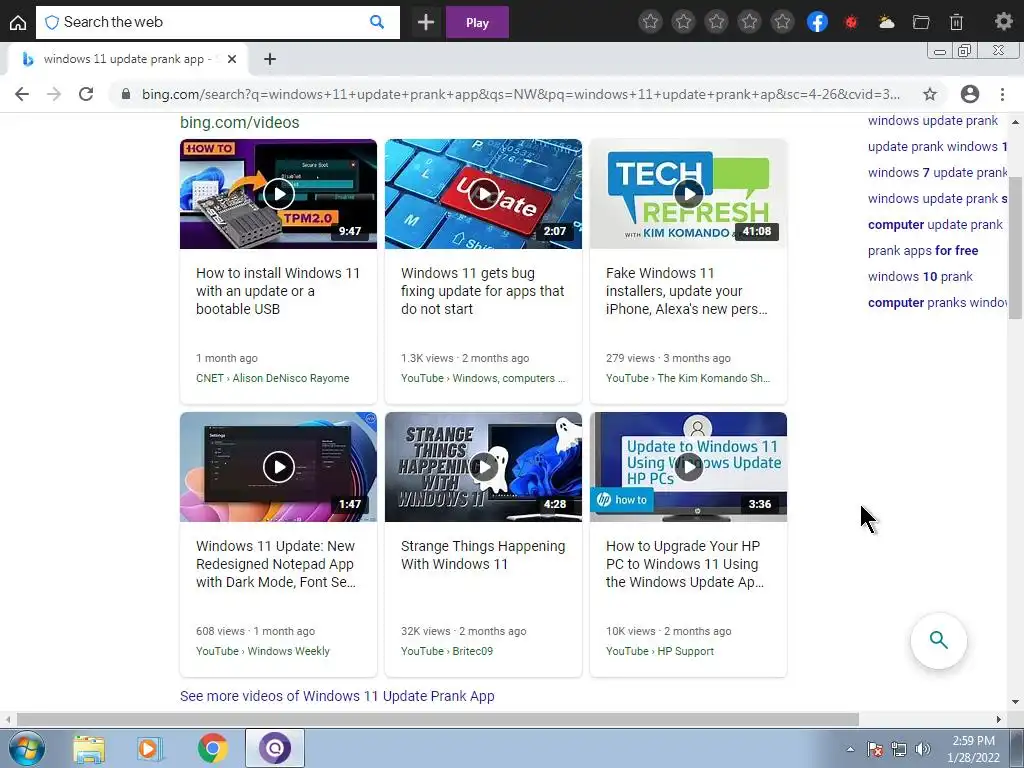Select related search 'windows update prank'
The width and height of the screenshot is (1024, 768).
click(933, 121)
